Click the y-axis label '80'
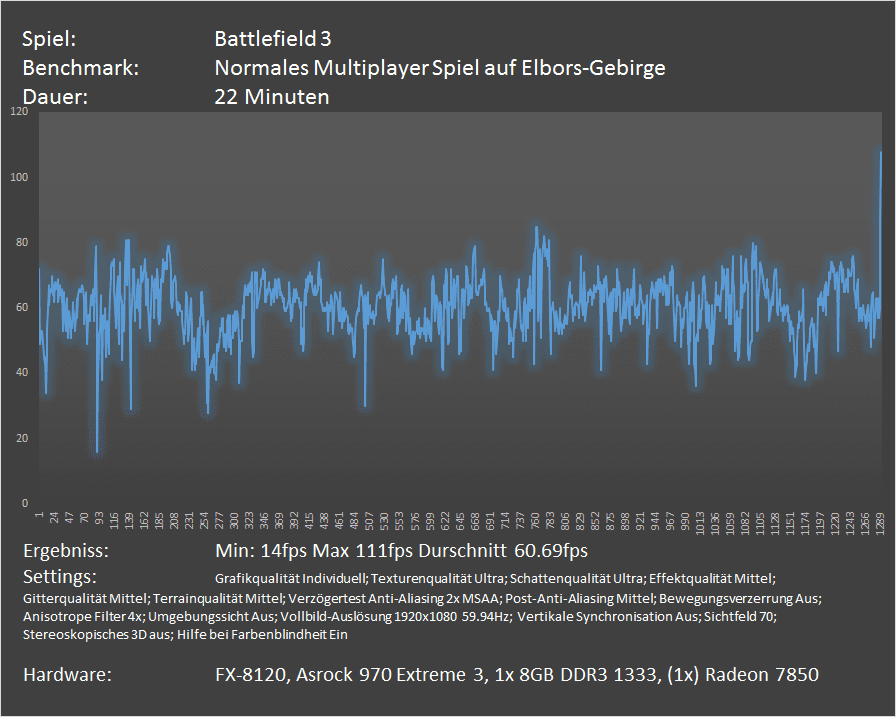The height and width of the screenshot is (717, 896). tap(22, 242)
